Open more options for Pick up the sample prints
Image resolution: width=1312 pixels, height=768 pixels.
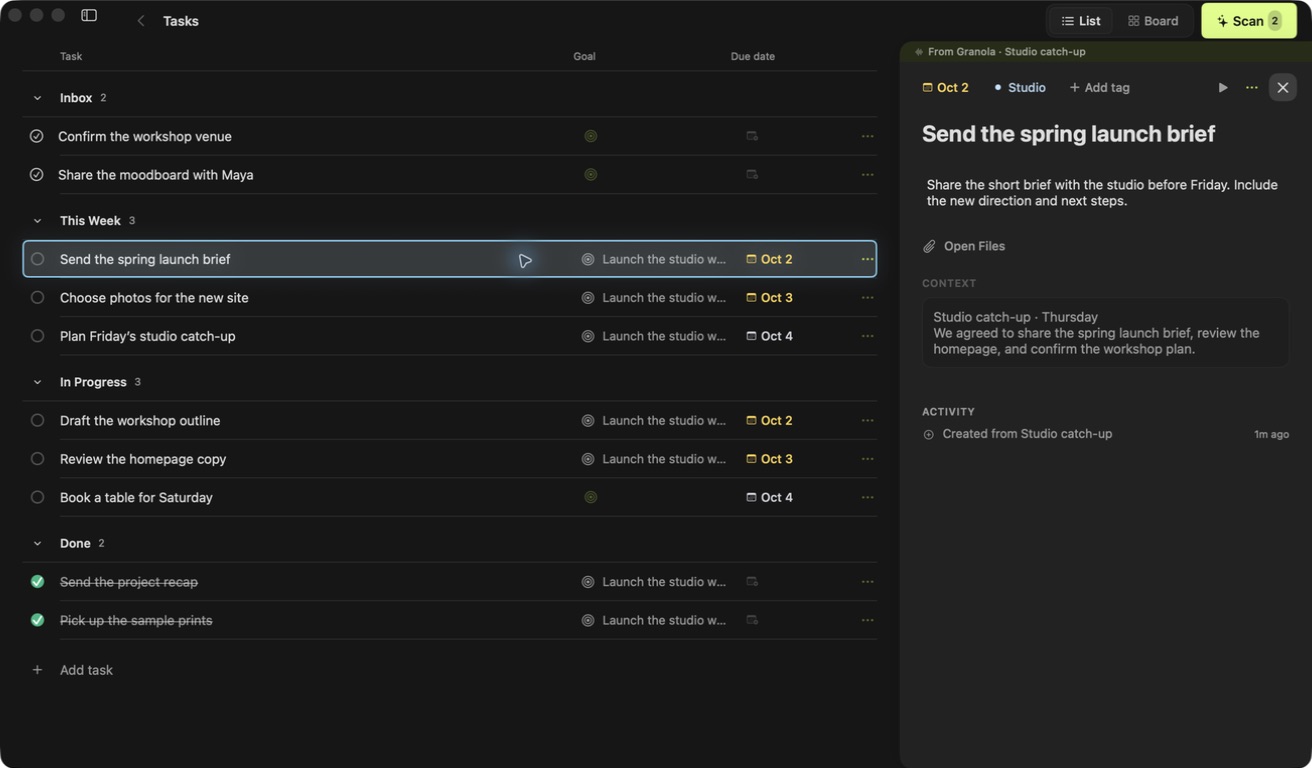coord(867,620)
